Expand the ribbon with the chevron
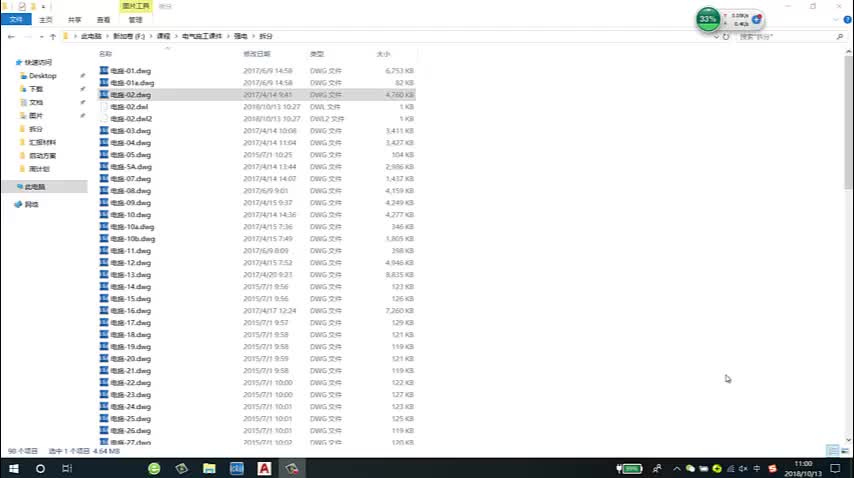The height and width of the screenshot is (478, 854). click(836, 20)
